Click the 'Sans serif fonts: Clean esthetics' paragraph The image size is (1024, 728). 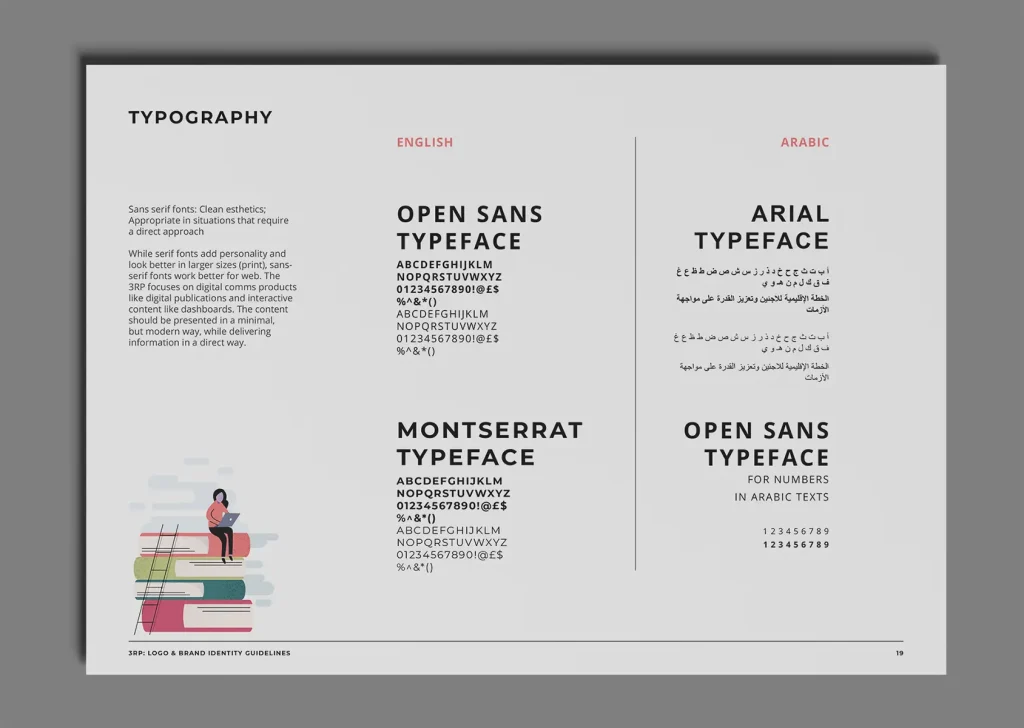point(208,220)
